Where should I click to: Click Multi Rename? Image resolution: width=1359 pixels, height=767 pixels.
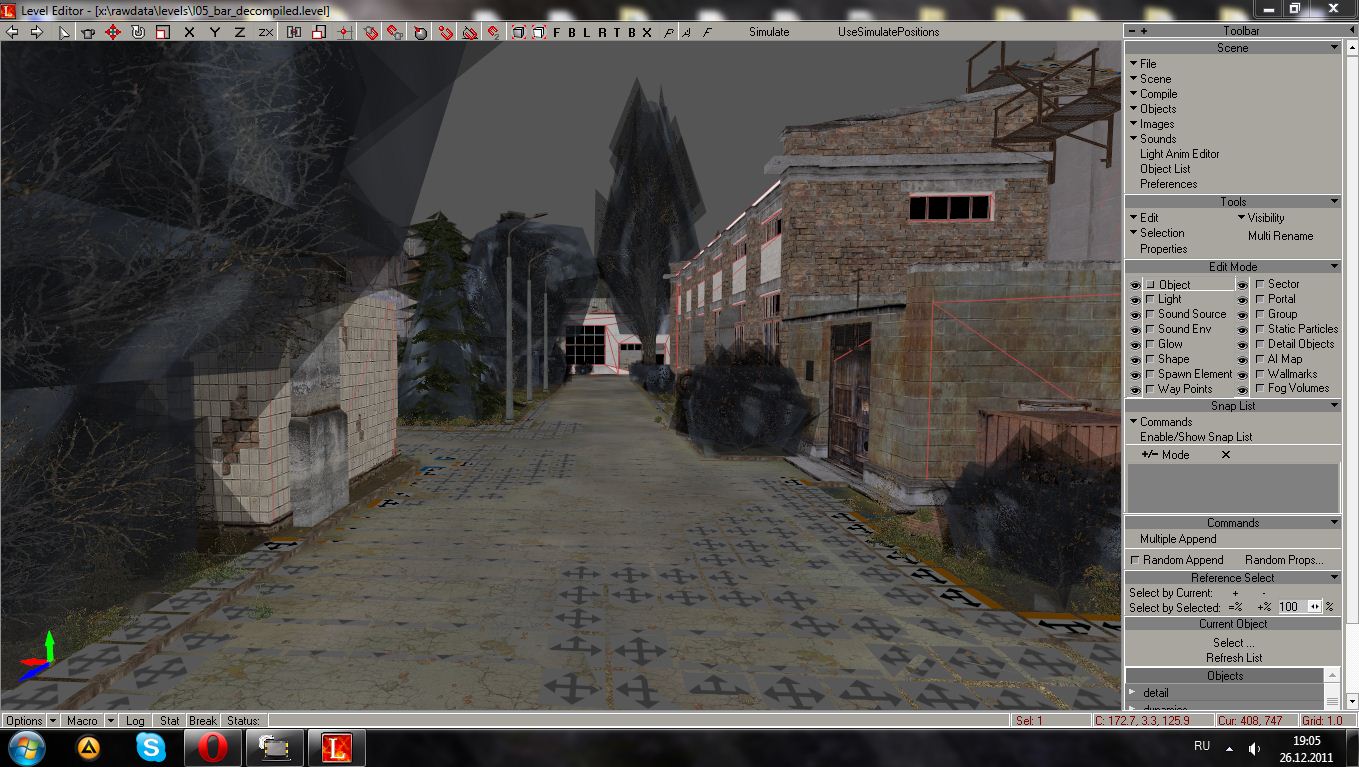tap(1280, 236)
